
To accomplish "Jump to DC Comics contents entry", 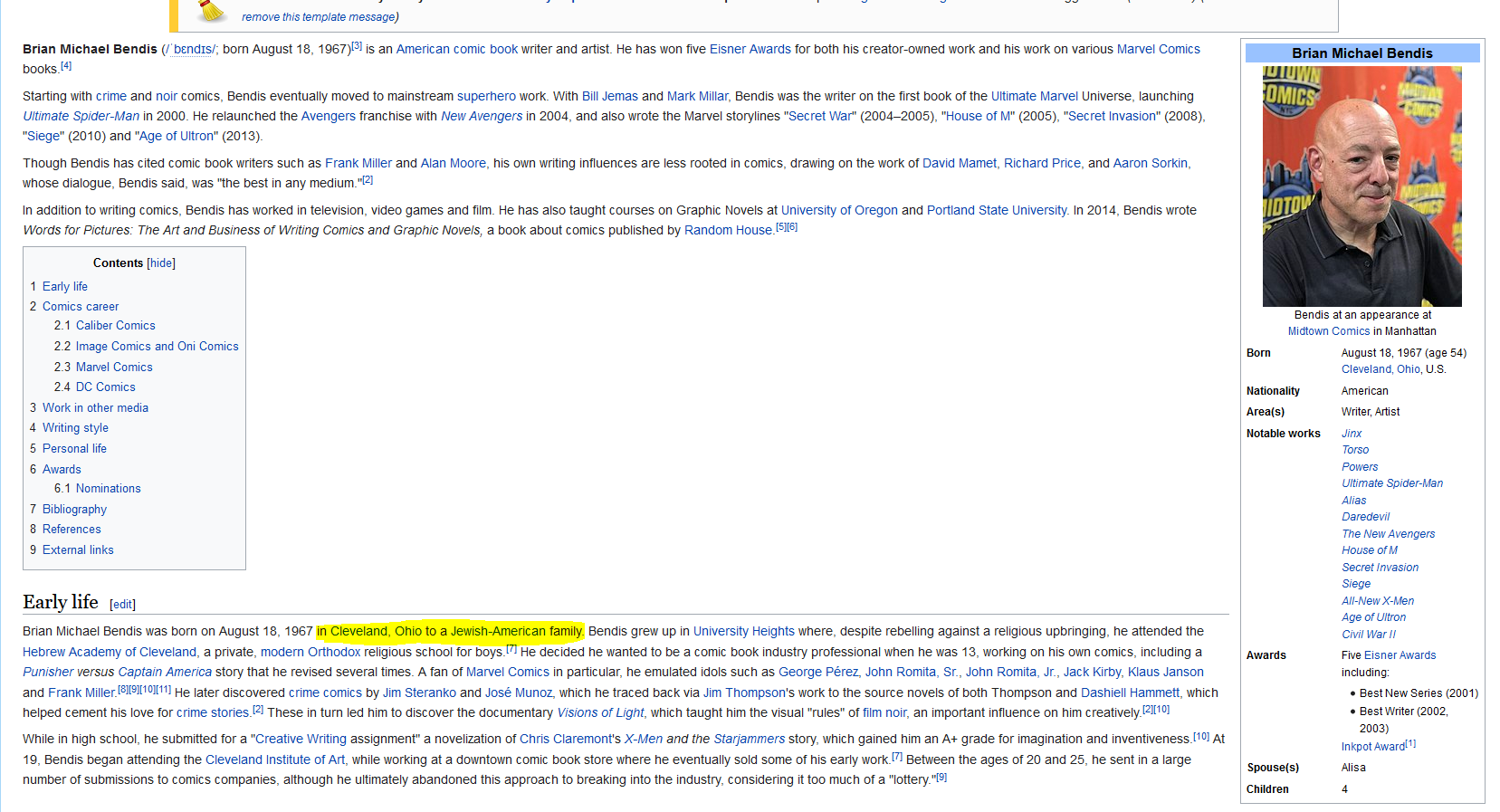I will 106,387.
